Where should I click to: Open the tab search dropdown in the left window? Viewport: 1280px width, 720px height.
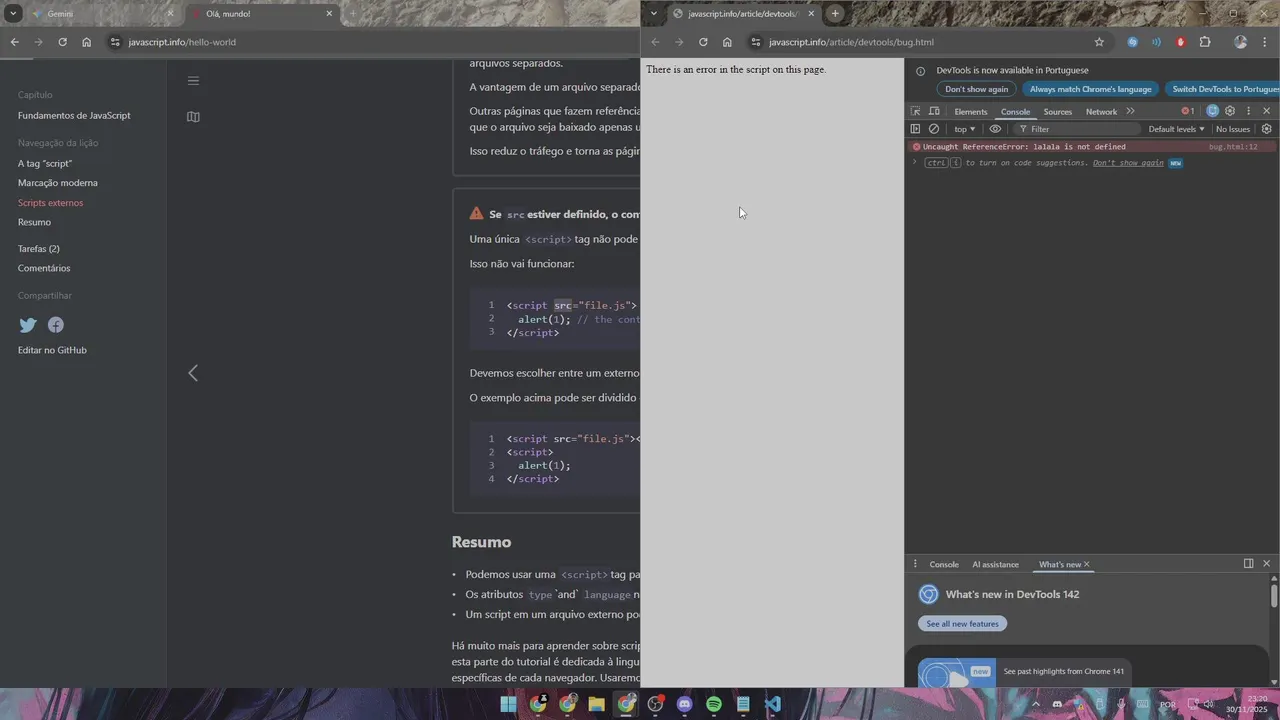pos(13,14)
